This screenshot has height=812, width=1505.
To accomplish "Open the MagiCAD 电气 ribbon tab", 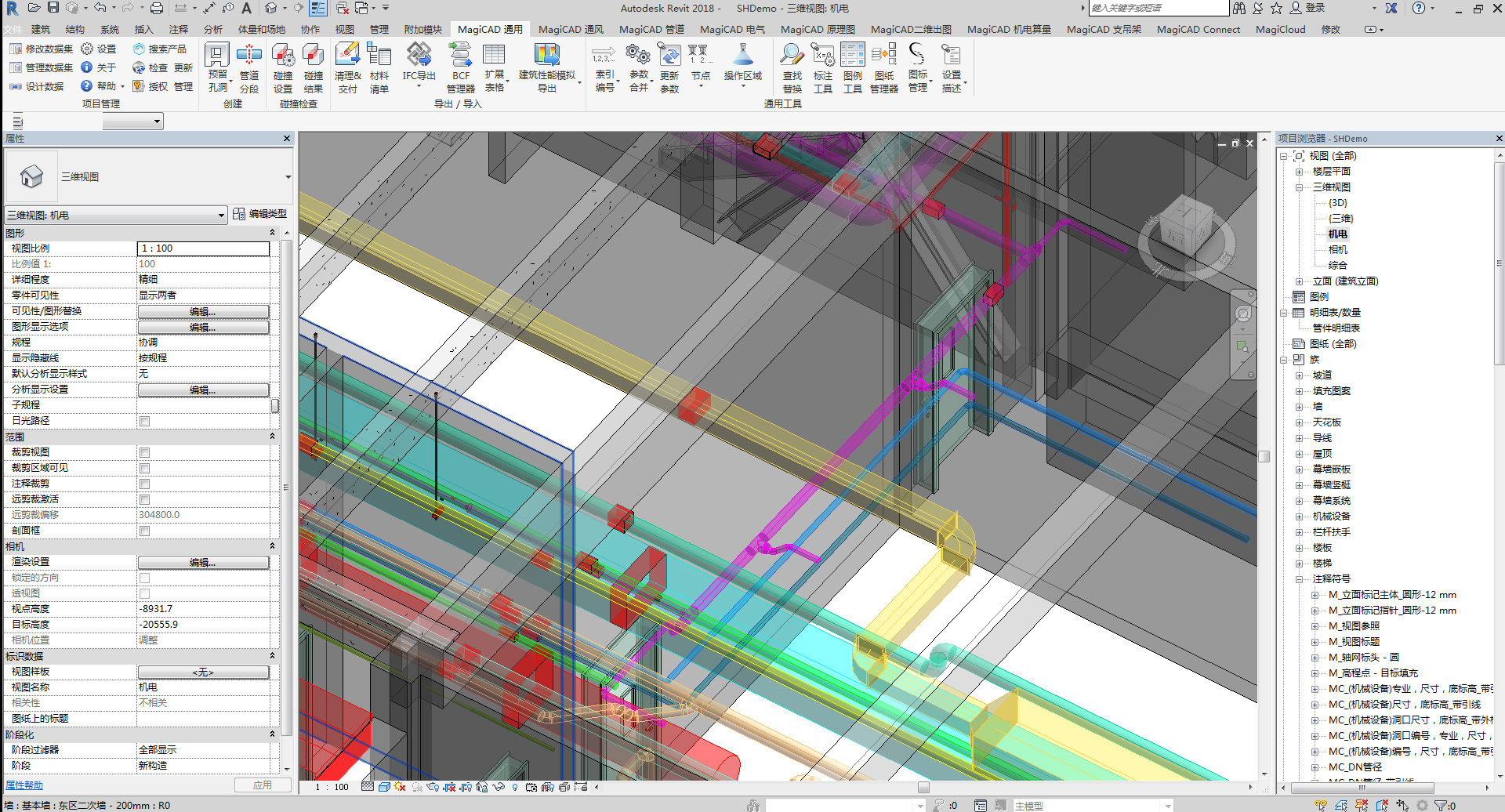I will pos(732,30).
